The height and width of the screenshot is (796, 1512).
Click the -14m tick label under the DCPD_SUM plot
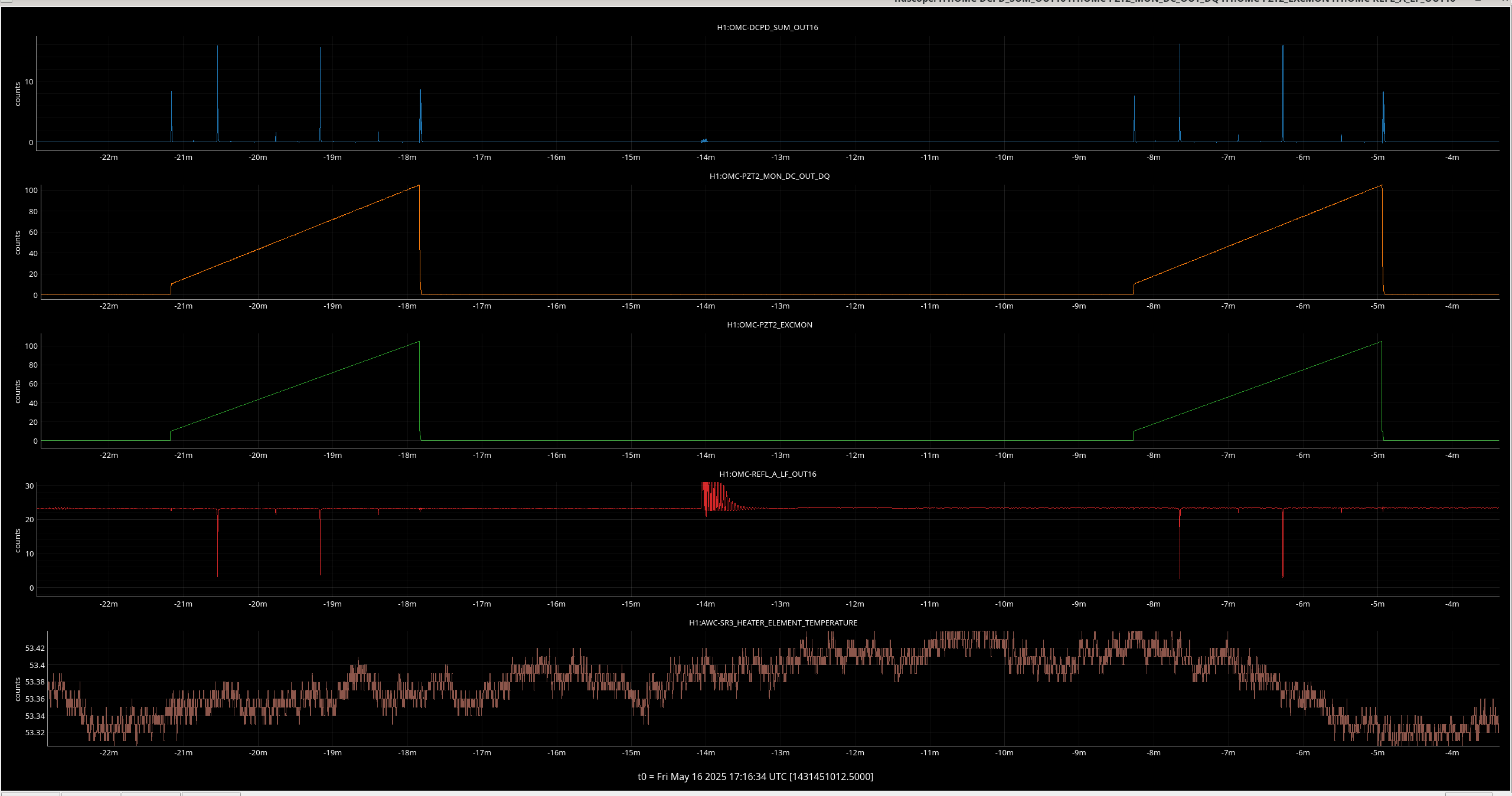(x=706, y=158)
